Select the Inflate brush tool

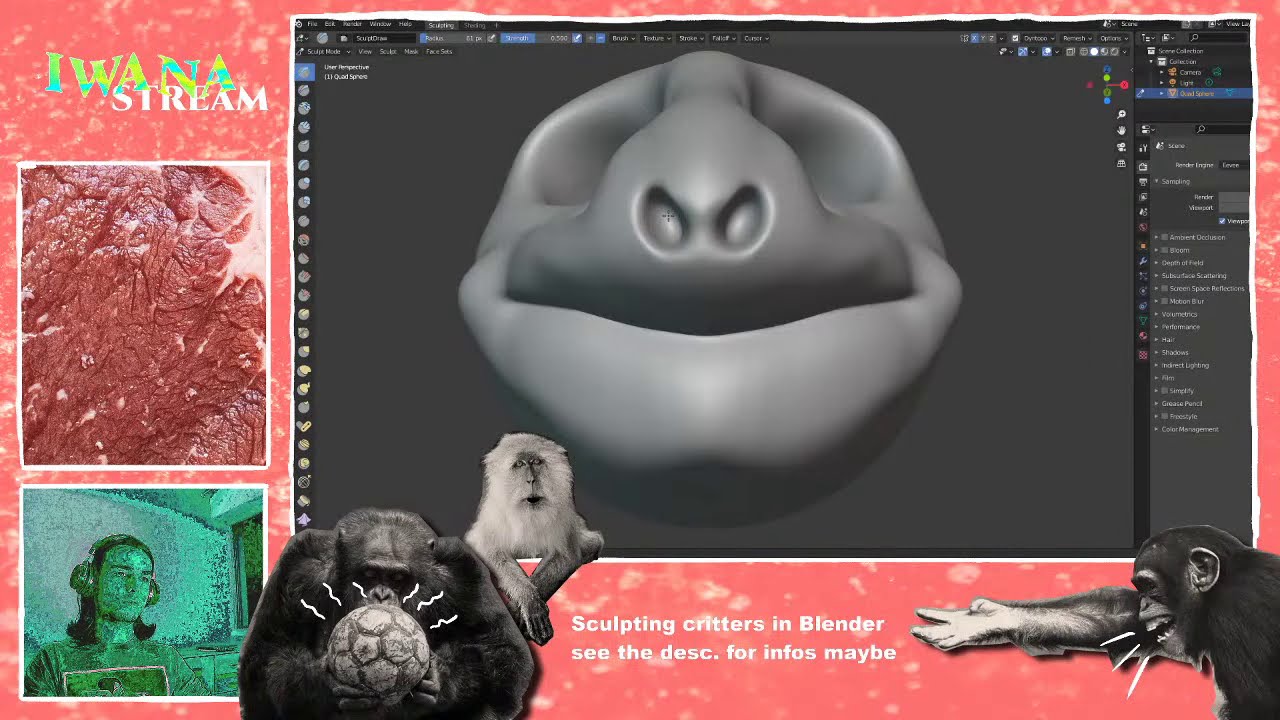[x=304, y=183]
